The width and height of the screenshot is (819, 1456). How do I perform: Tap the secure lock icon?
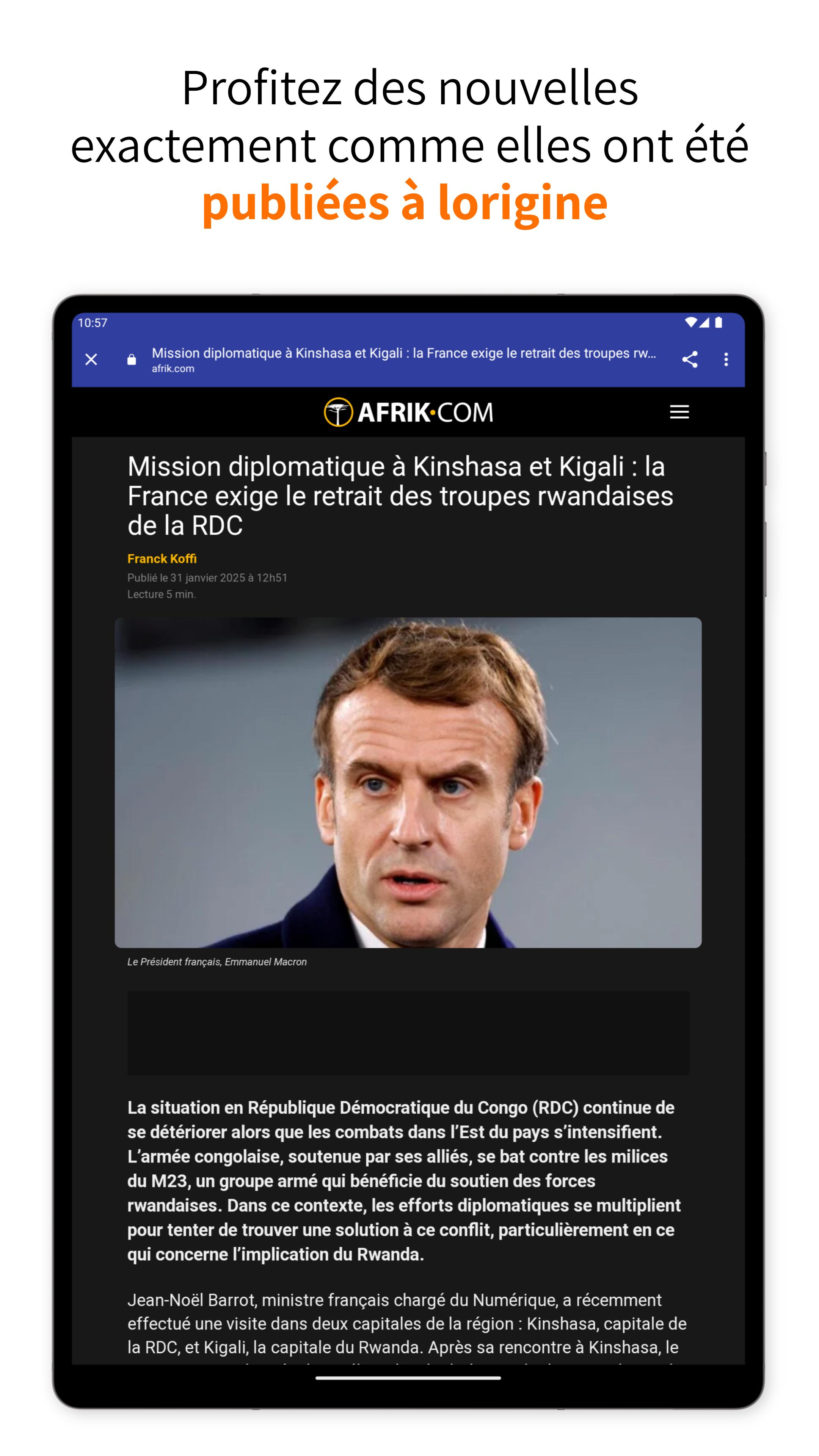(x=132, y=359)
